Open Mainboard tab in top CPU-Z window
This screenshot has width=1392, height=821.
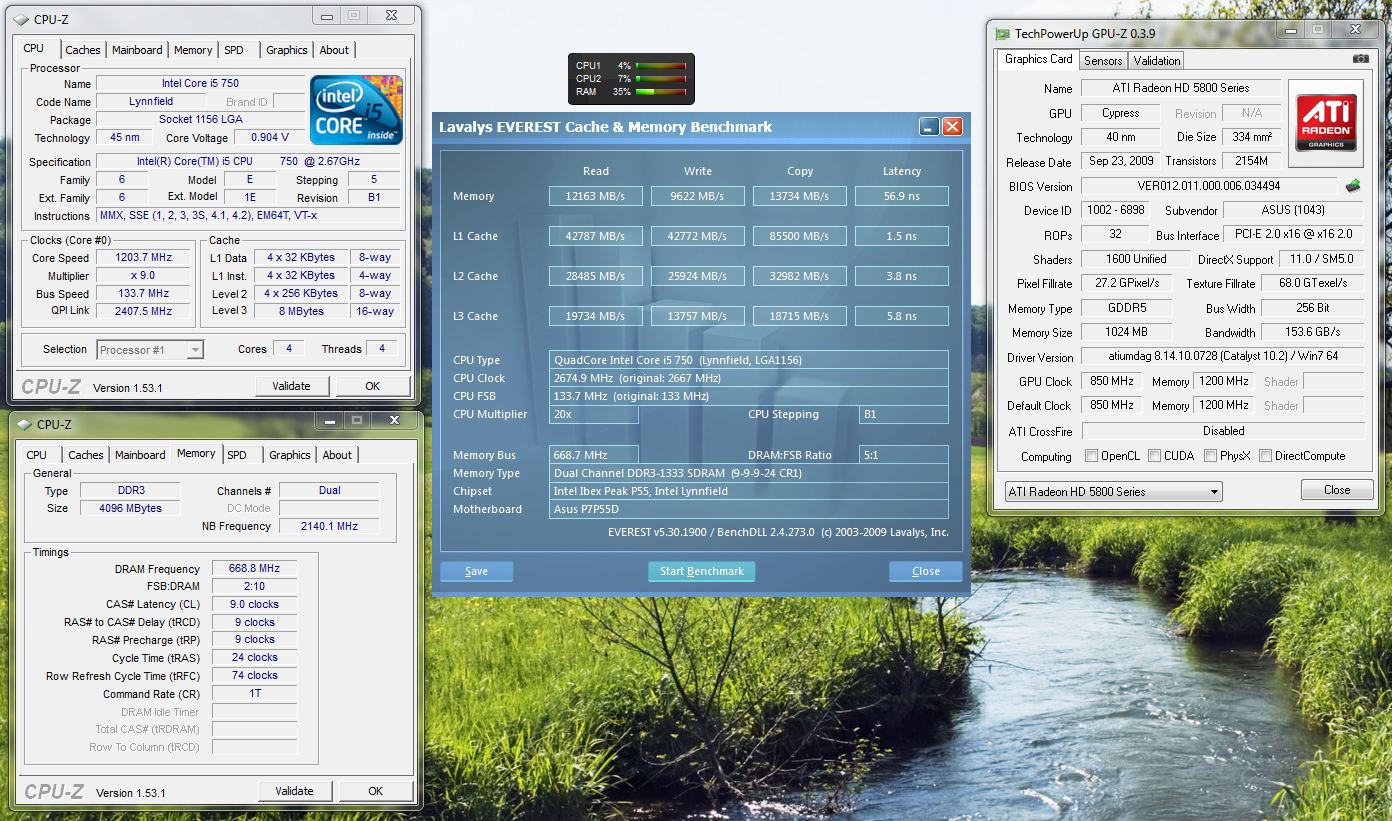(x=137, y=50)
